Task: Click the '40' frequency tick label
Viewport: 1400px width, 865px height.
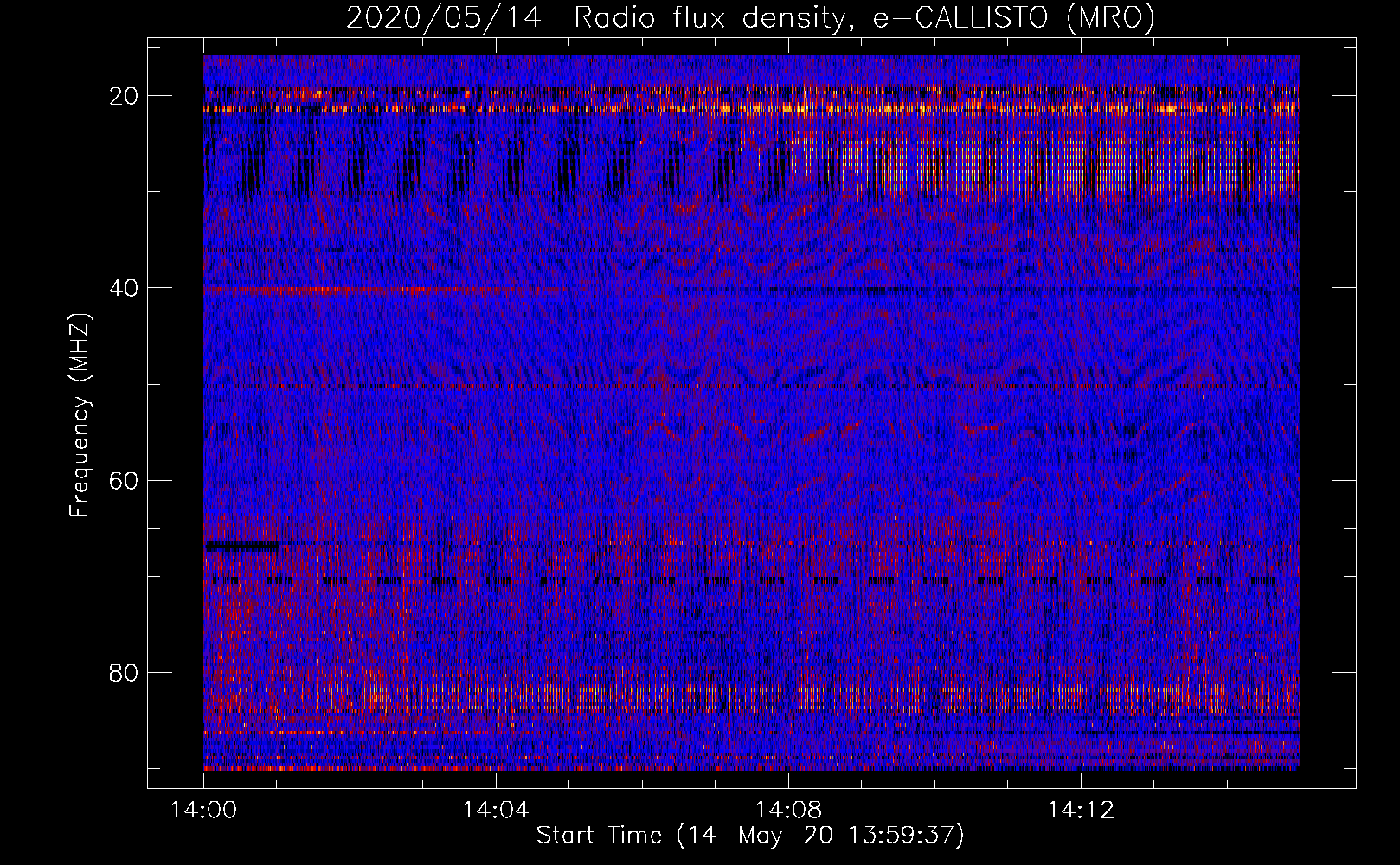Action: pyautogui.click(x=125, y=288)
